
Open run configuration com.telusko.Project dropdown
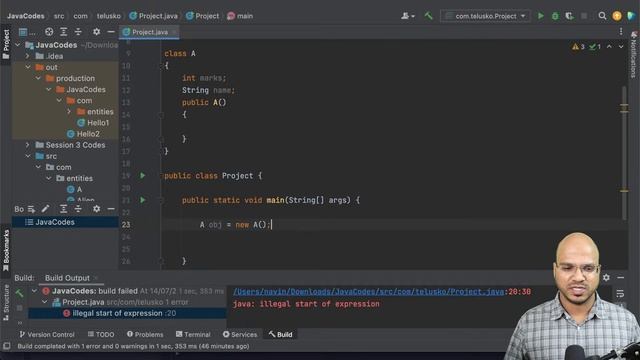[485, 16]
